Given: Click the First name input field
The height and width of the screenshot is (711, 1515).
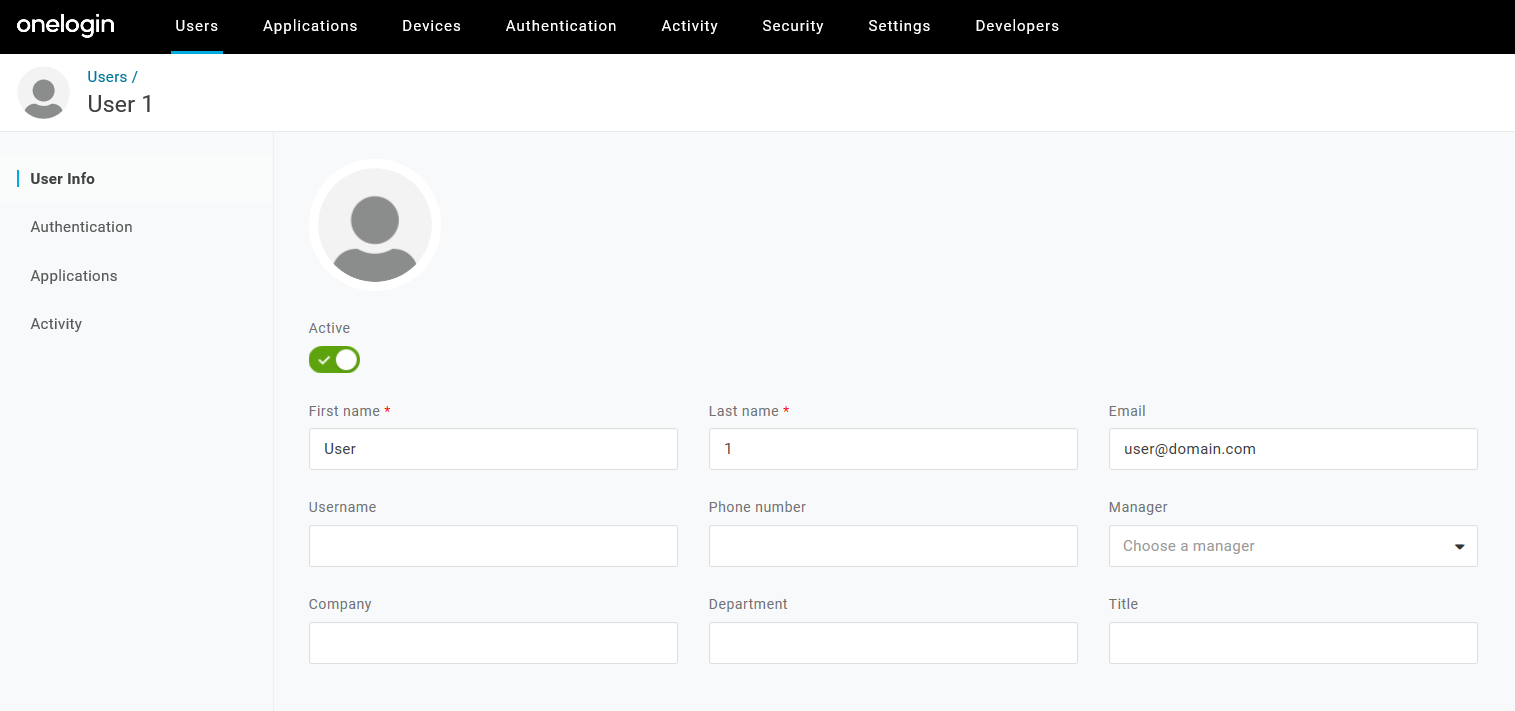Looking at the screenshot, I should [493, 448].
